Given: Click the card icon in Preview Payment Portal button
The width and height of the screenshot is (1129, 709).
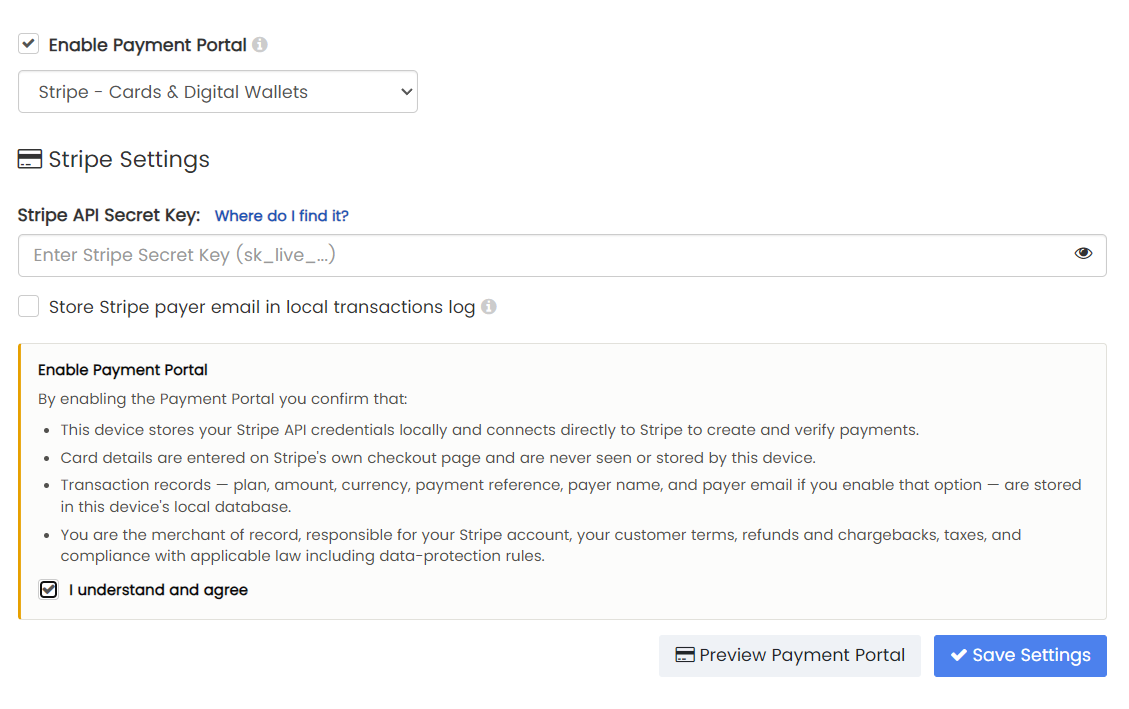Looking at the screenshot, I should click(x=685, y=655).
